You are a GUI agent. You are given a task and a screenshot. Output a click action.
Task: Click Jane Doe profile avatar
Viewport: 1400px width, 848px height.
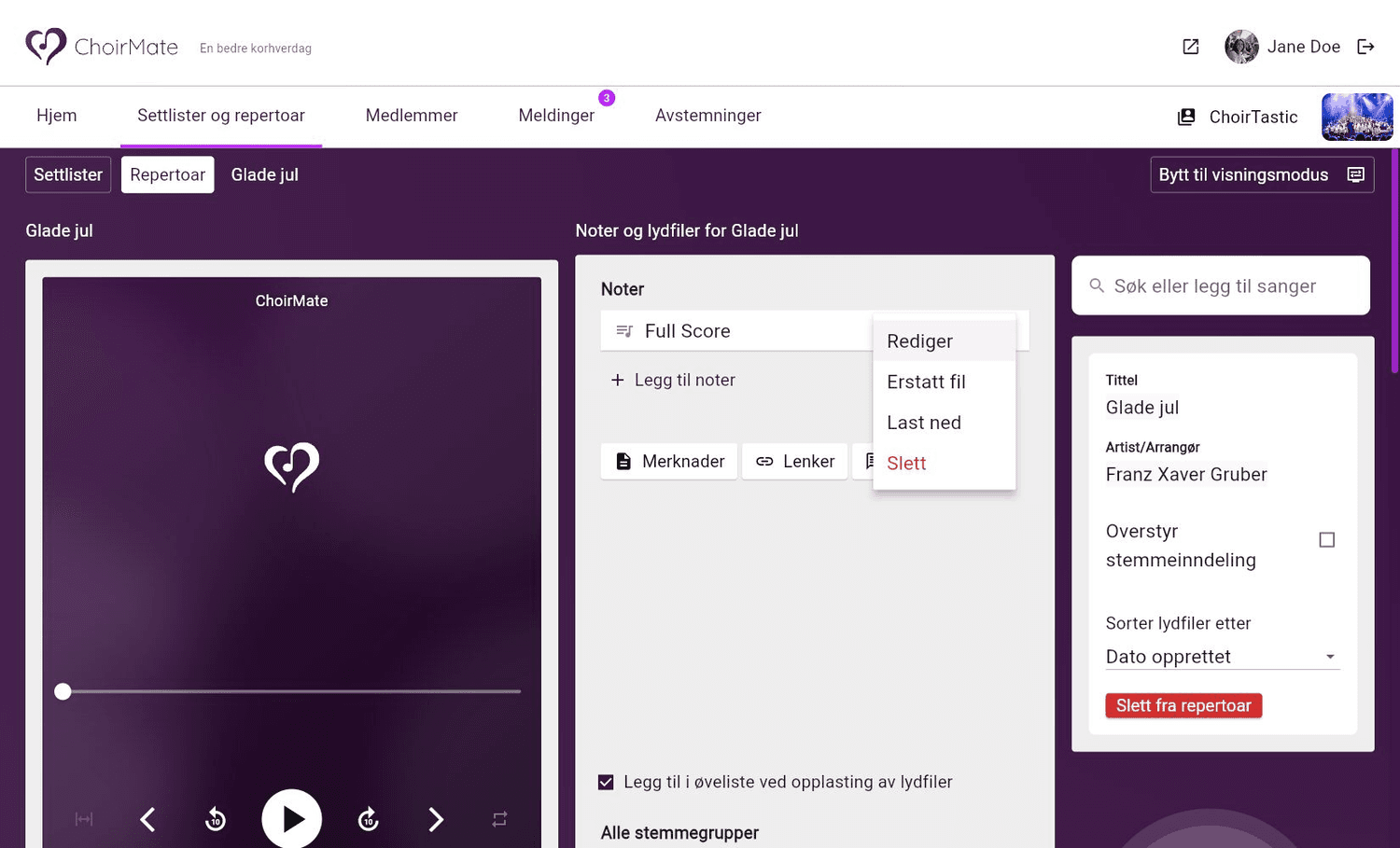pos(1241,47)
